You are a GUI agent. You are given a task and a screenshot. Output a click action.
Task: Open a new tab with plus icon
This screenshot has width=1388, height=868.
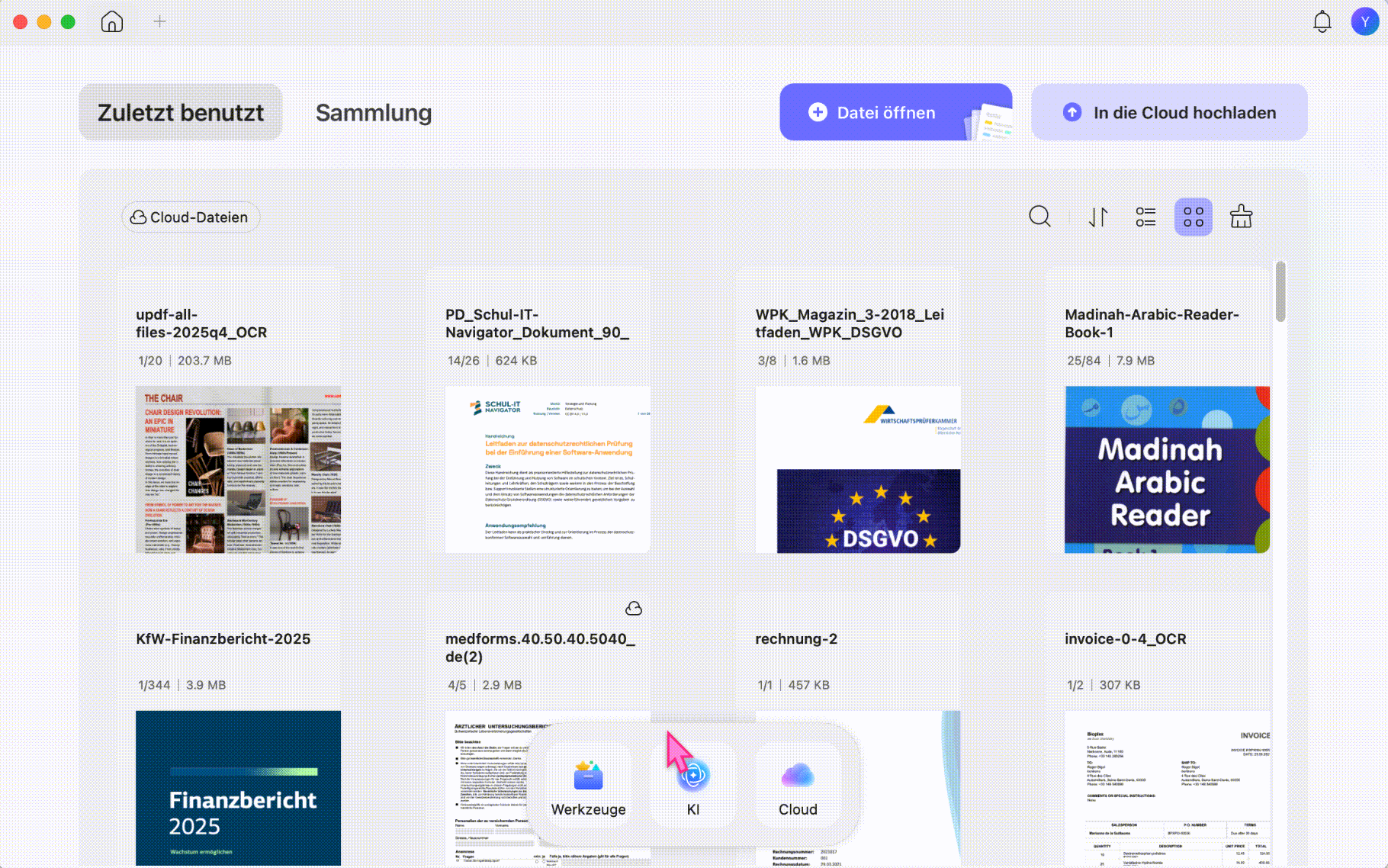(x=159, y=21)
